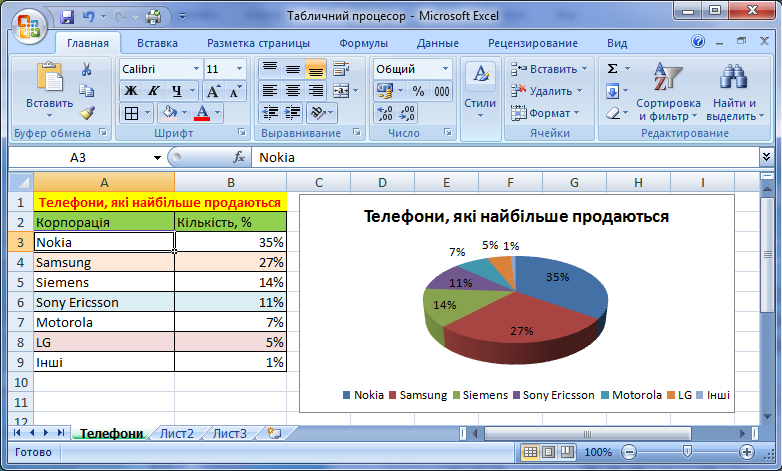Open the Office button menu
Viewport: 782px width, 471px height.
[x=29, y=27]
